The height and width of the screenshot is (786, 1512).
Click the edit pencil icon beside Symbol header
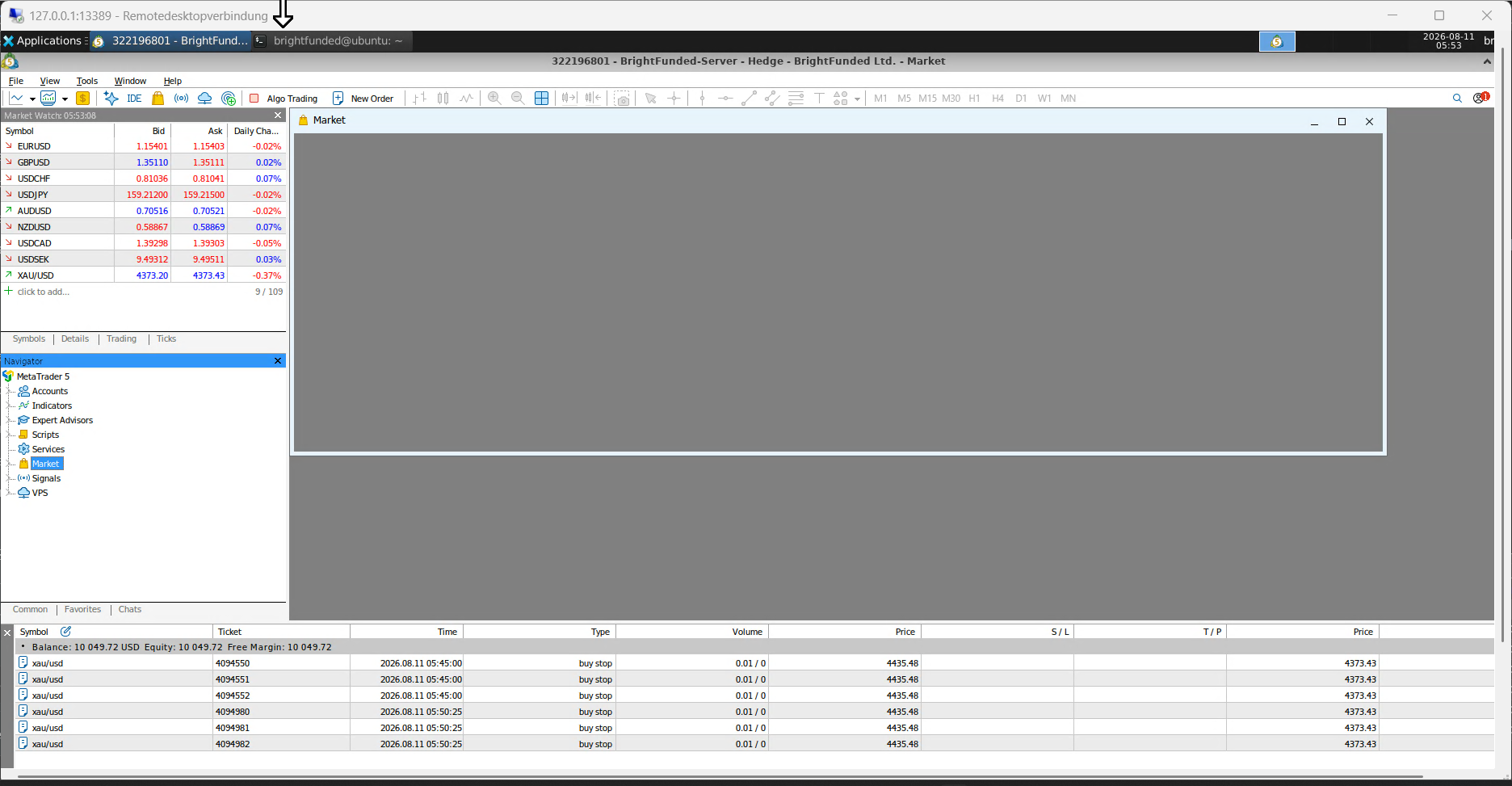pos(65,632)
